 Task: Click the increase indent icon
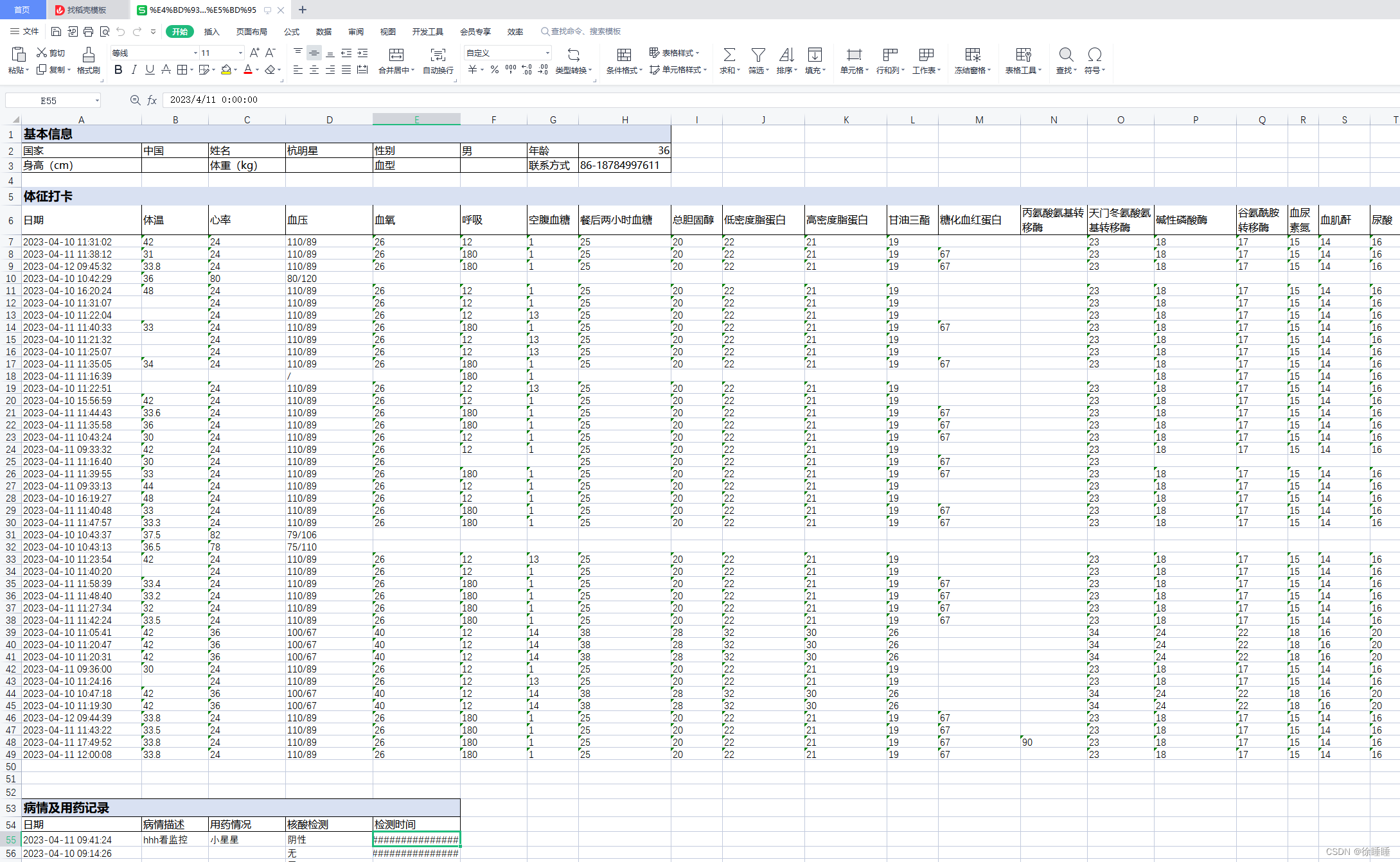pos(362,53)
